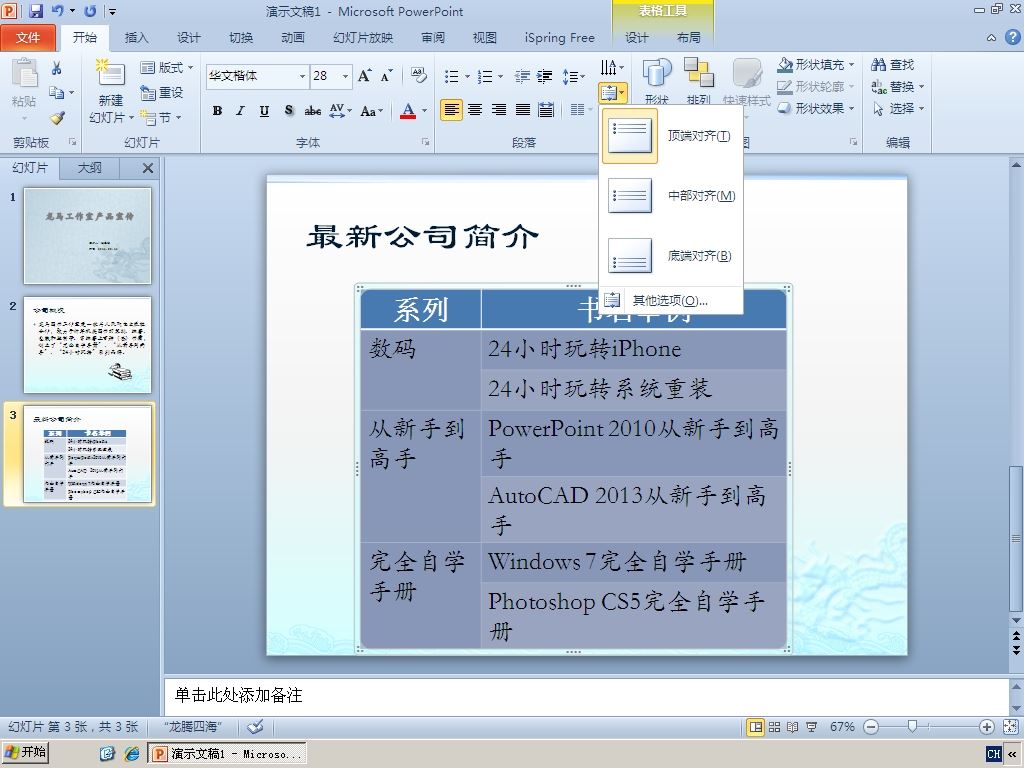Click the PowerPoint Help question mark
Screen dimensions: 1024x768
(x=1012, y=37)
